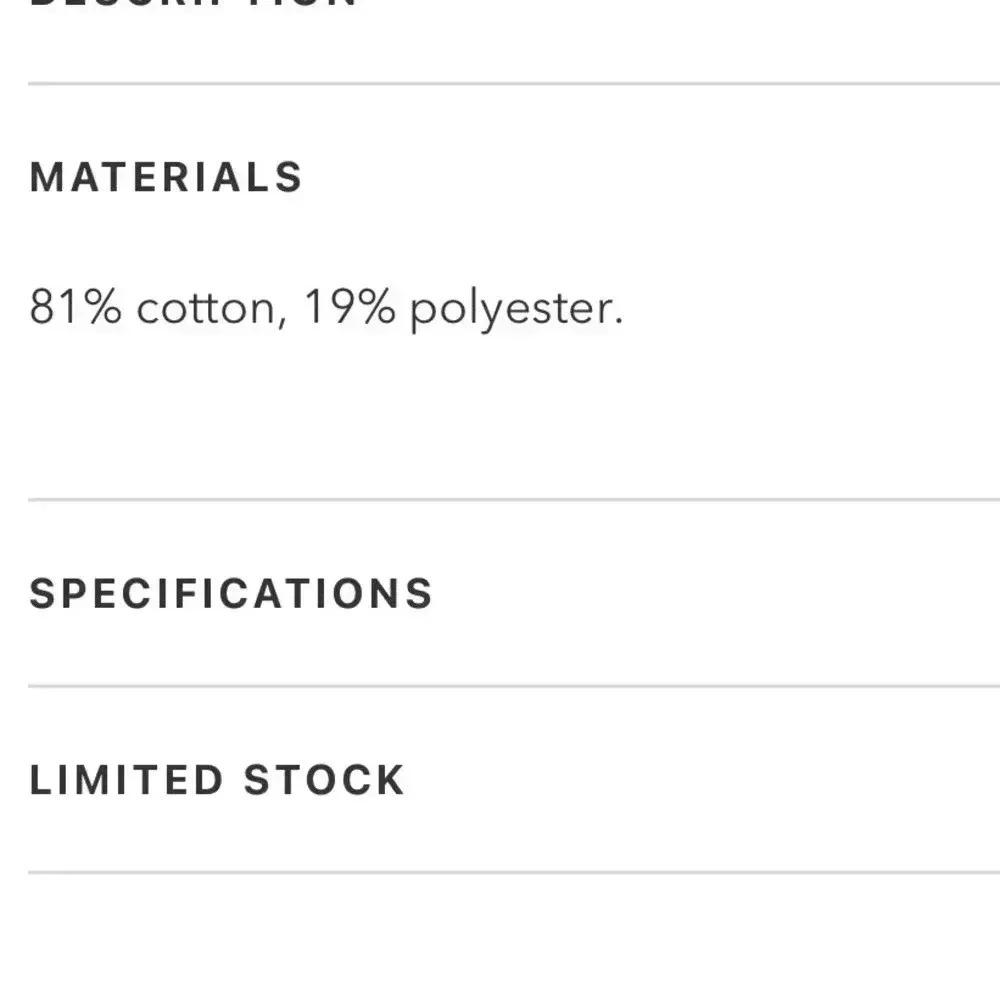The height and width of the screenshot is (1000, 1000).
Task: Click "81%" in the materials text
Action: pos(75,308)
